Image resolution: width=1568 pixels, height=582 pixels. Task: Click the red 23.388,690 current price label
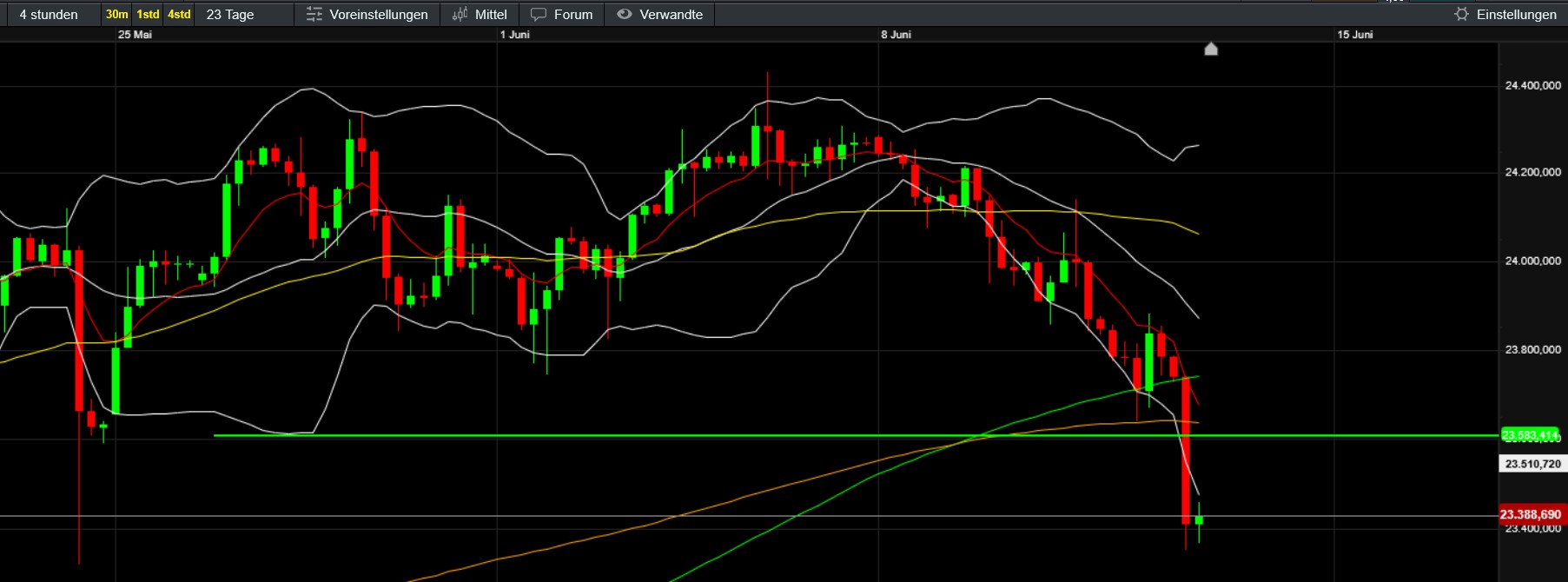click(1533, 514)
